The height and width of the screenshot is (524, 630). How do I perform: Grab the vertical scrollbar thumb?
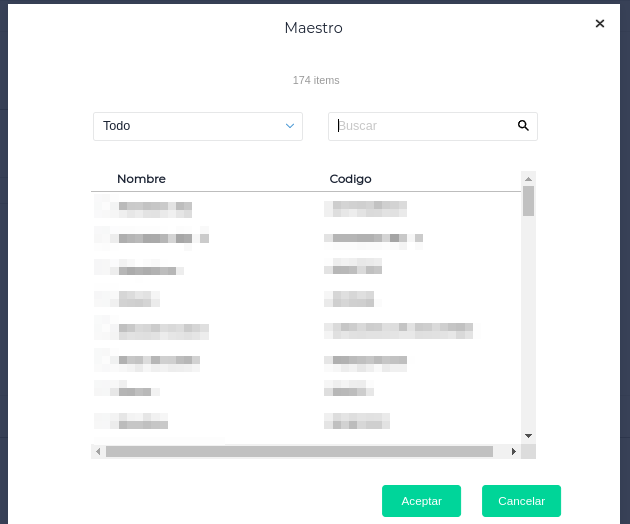tap(528, 200)
